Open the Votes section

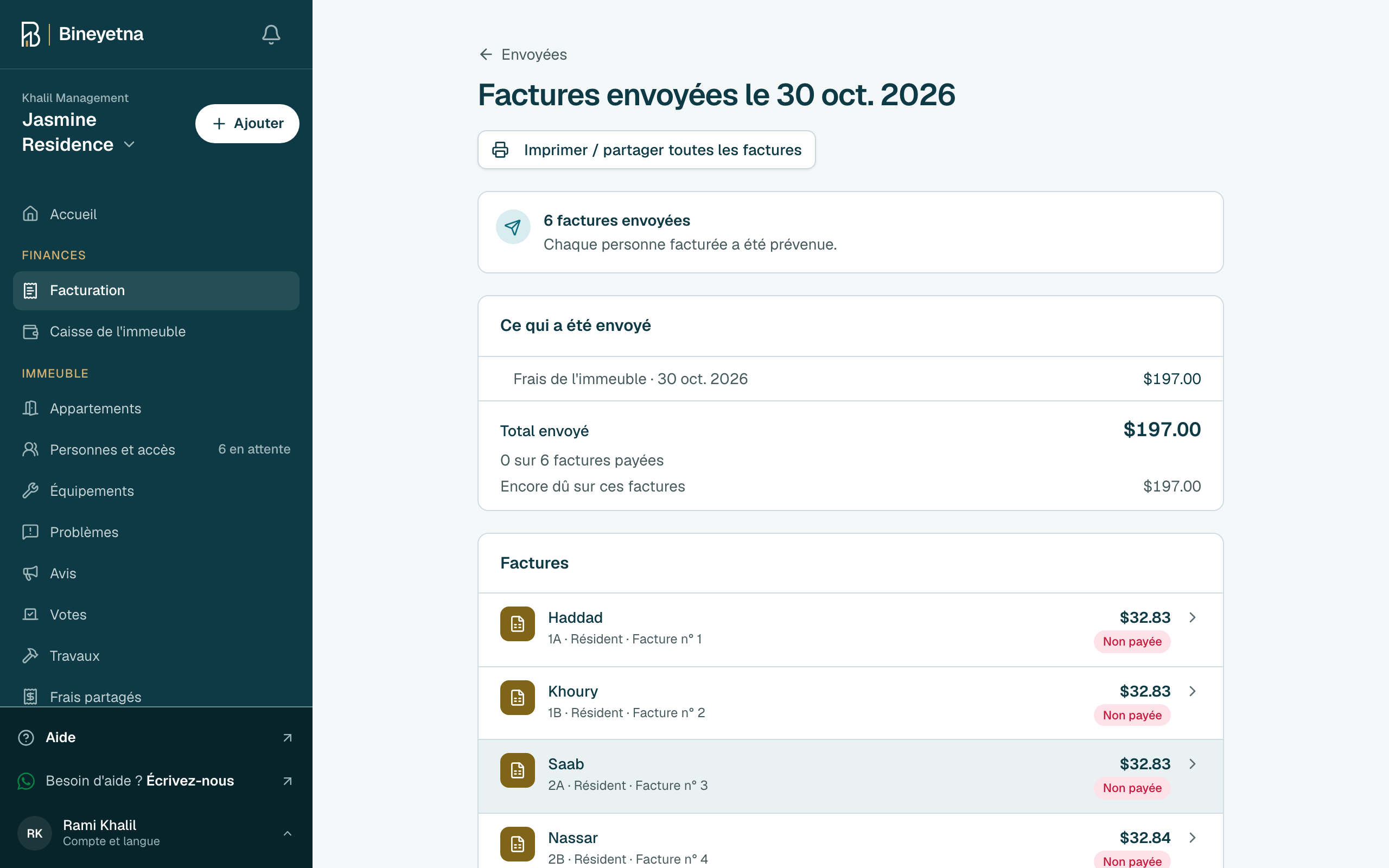(x=156, y=614)
